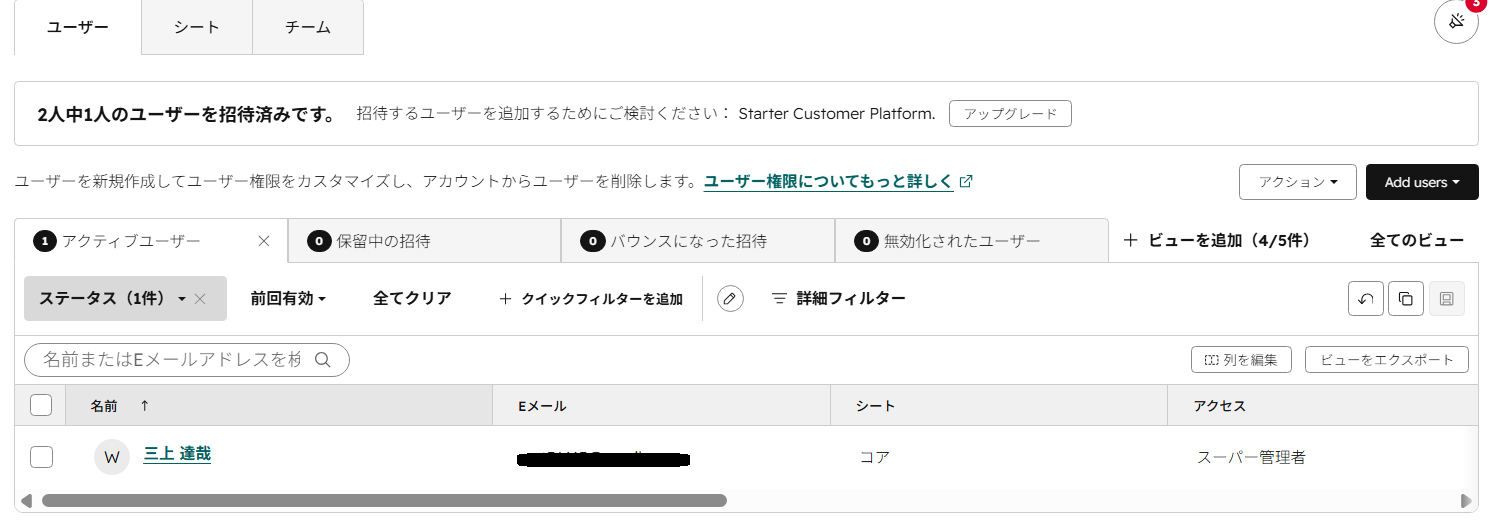Click クイックフィルターを追加
Image resolution: width=1489 pixels, height=525 pixels.
(x=591, y=298)
